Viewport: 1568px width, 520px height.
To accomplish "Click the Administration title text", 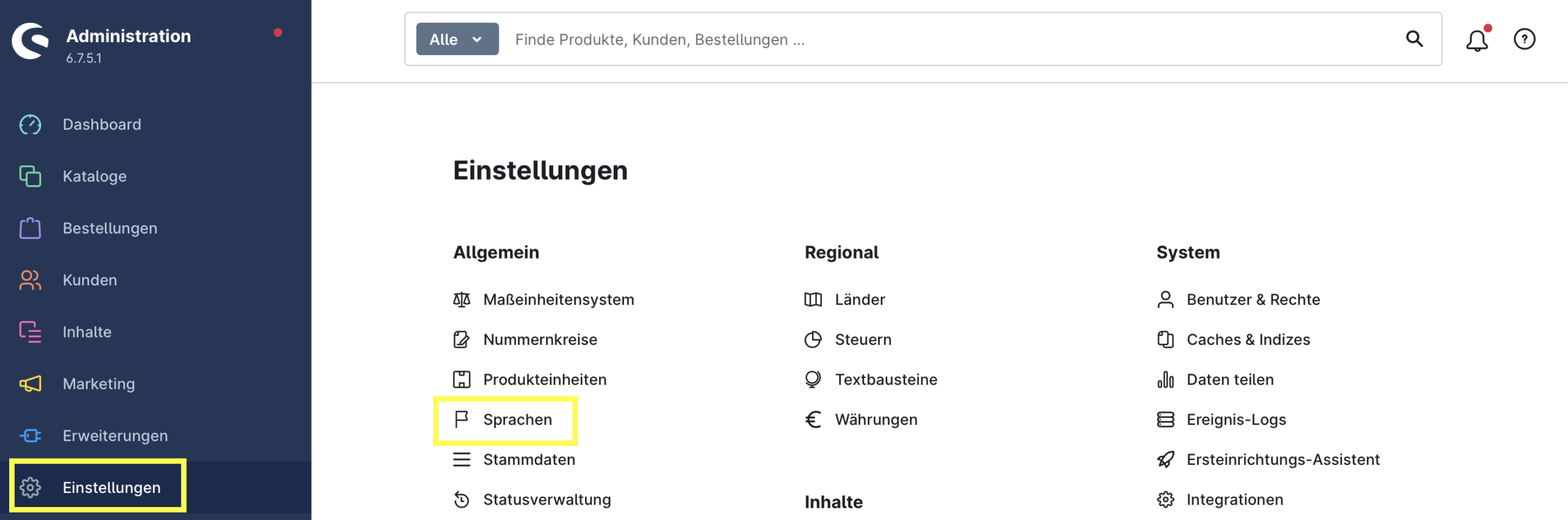I will pos(129,36).
